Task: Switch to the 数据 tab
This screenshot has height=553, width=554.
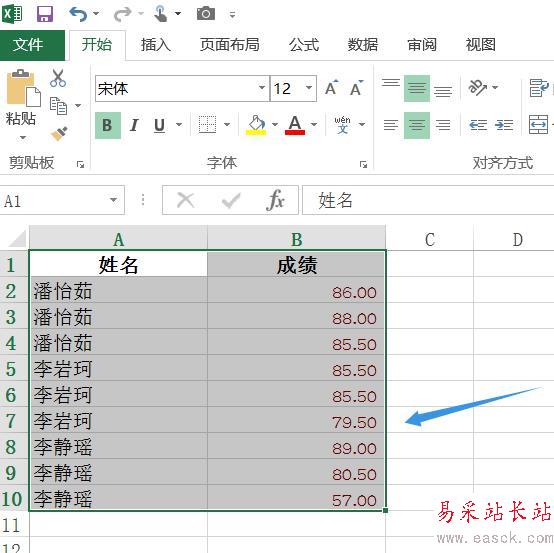Action: click(363, 45)
